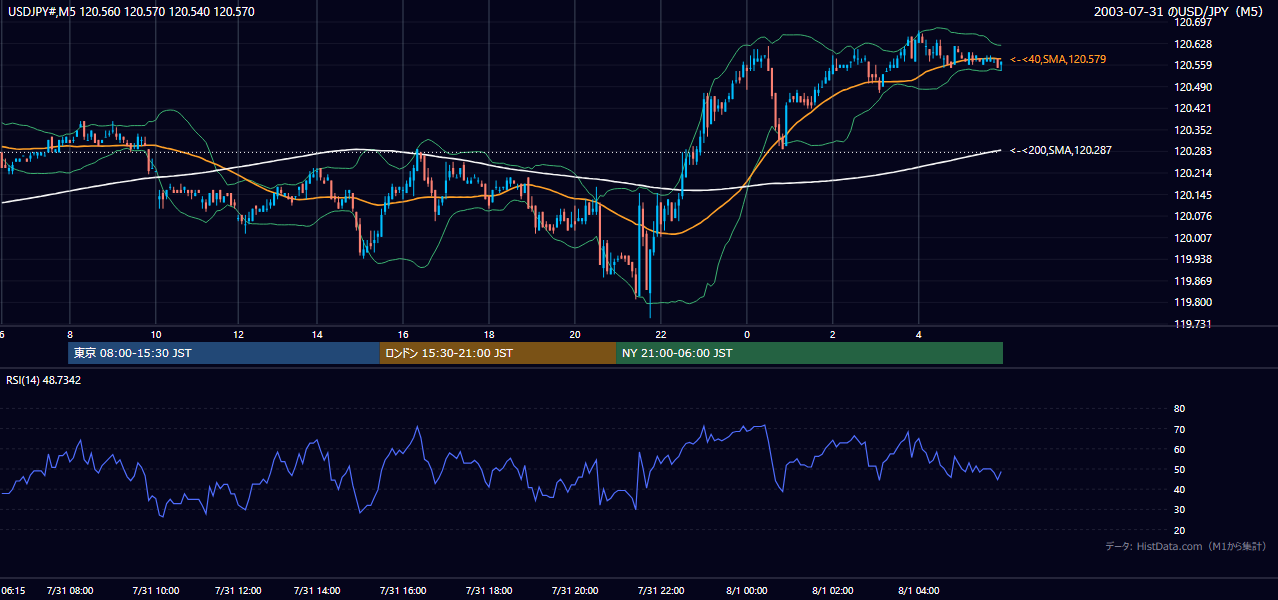Click the 7/31 22:00 date label
Screen dimensions: 1278x600
coord(660,590)
